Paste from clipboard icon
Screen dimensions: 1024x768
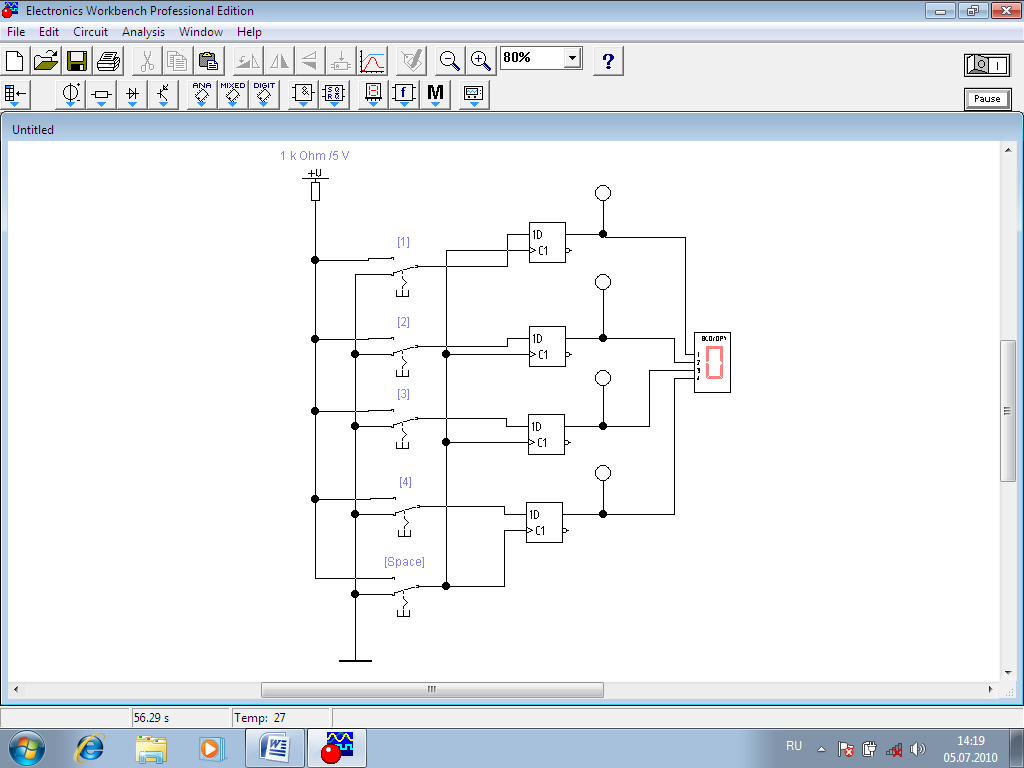[x=209, y=61]
